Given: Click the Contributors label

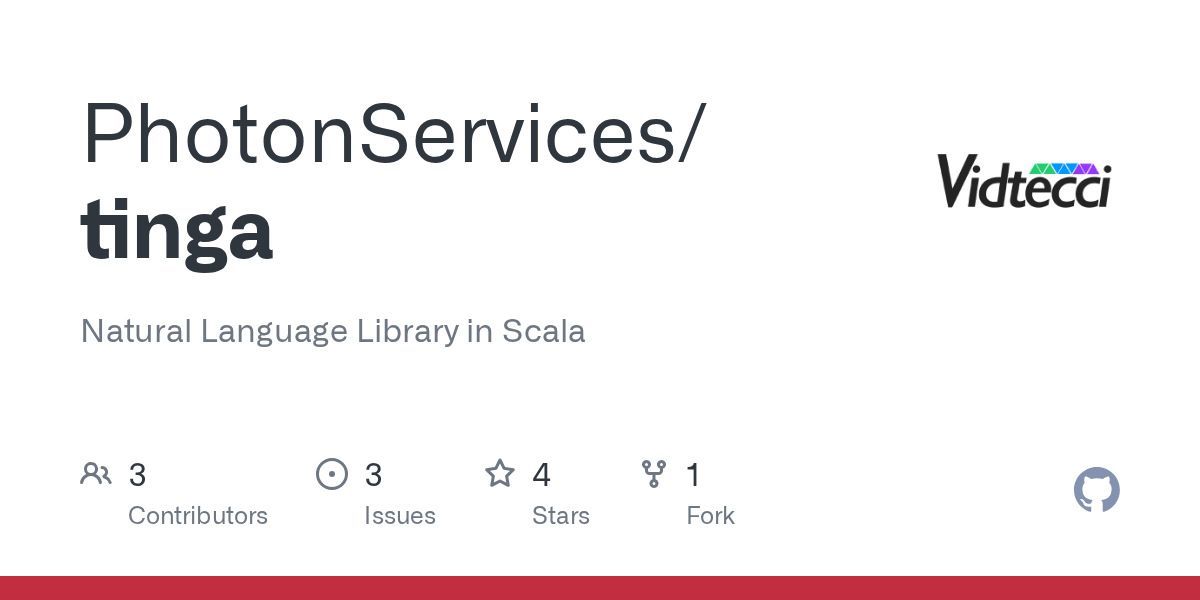Looking at the screenshot, I should point(198,516).
